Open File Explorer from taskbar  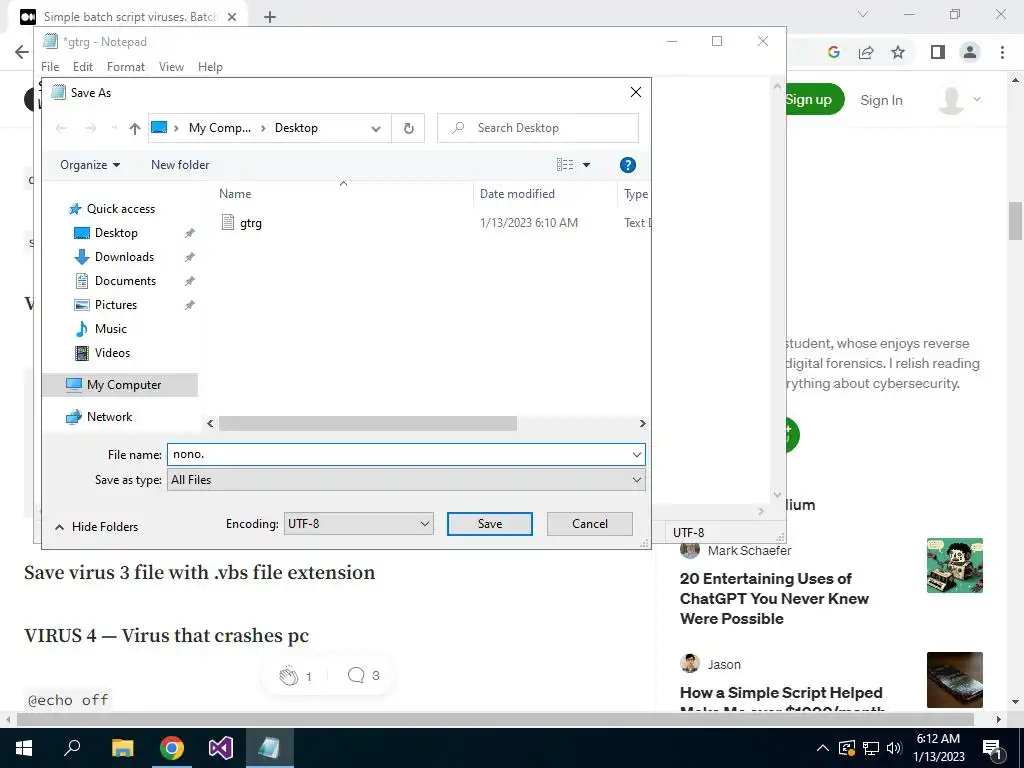click(x=122, y=748)
